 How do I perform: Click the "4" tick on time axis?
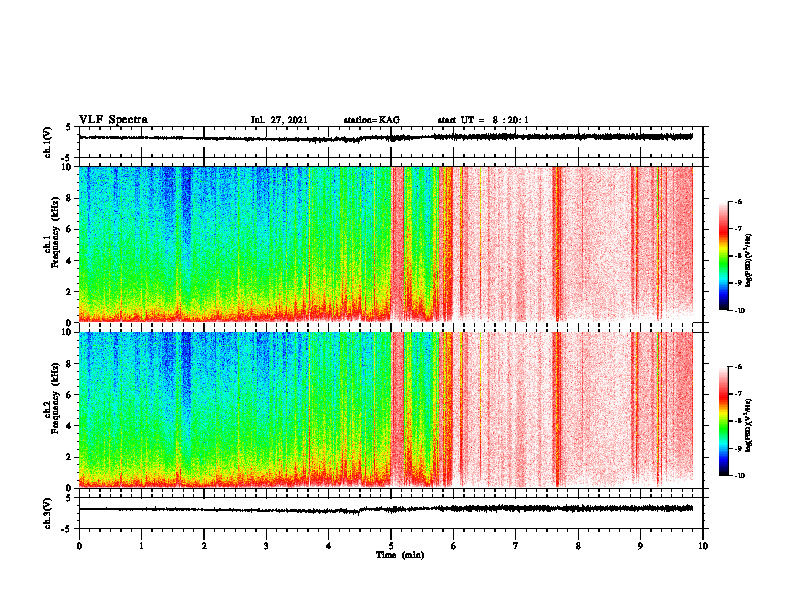[329, 546]
